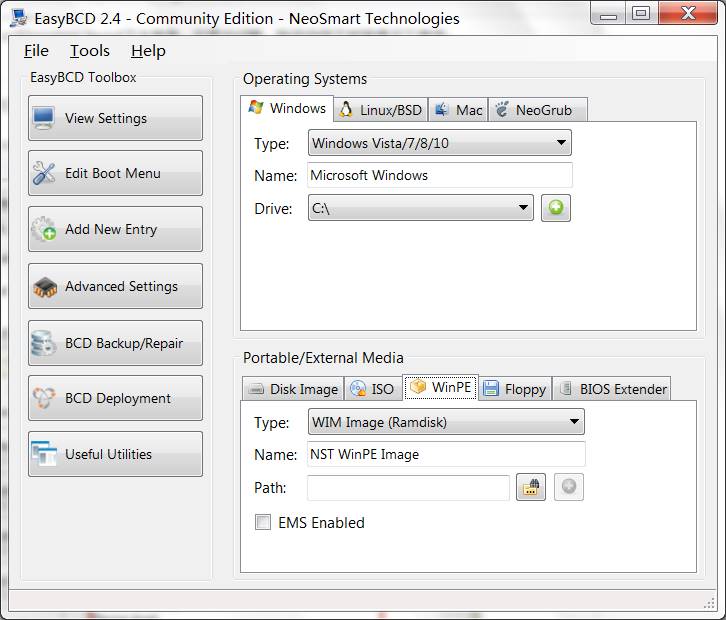726x620 pixels.
Task: Click the ISO disc icon
Action: click(358, 389)
